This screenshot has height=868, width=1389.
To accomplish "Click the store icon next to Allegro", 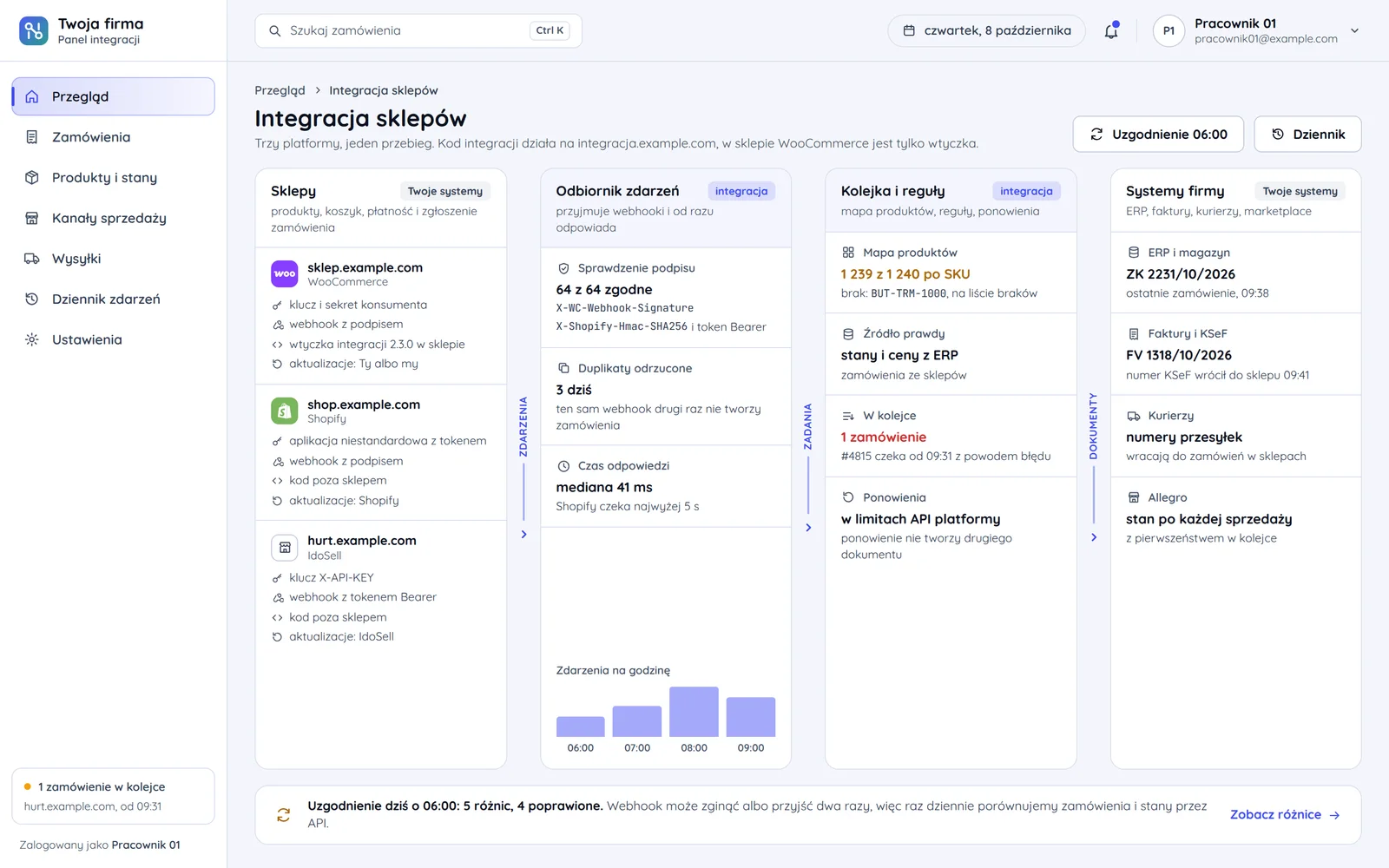I will tap(1133, 497).
